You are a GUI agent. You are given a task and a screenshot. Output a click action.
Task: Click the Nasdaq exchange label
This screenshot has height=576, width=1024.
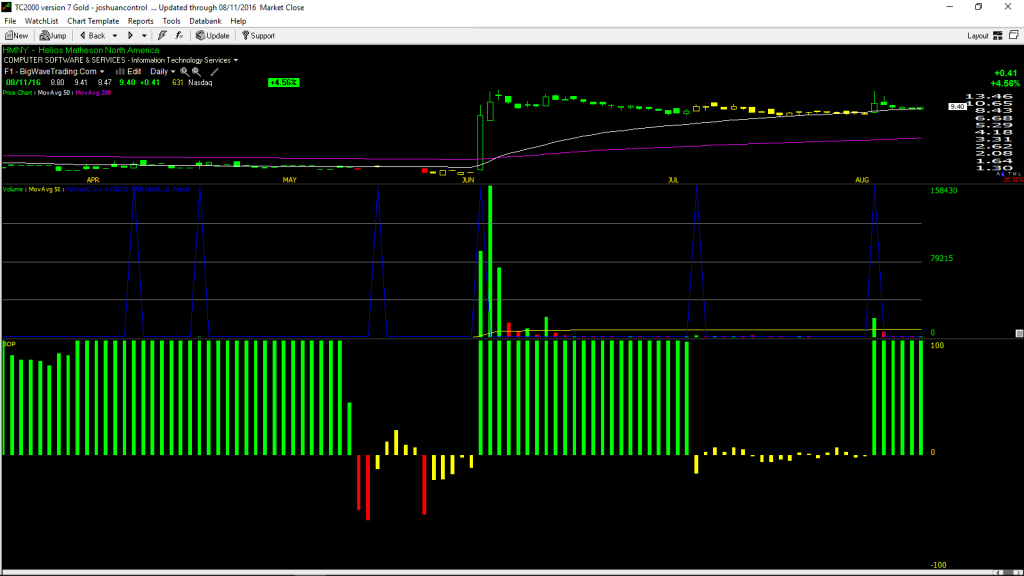pyautogui.click(x=200, y=83)
